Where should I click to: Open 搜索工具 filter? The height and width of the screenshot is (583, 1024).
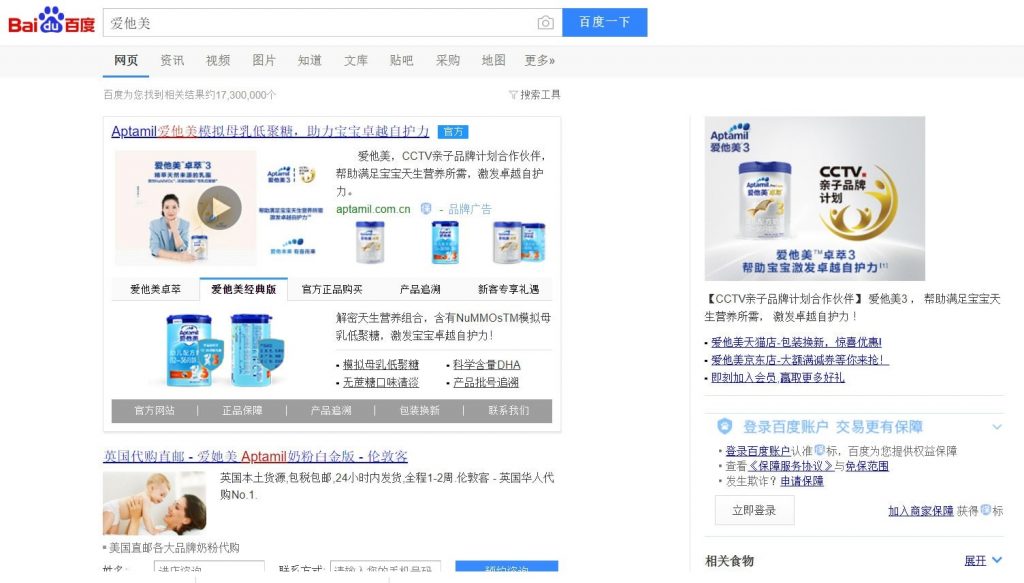534,95
